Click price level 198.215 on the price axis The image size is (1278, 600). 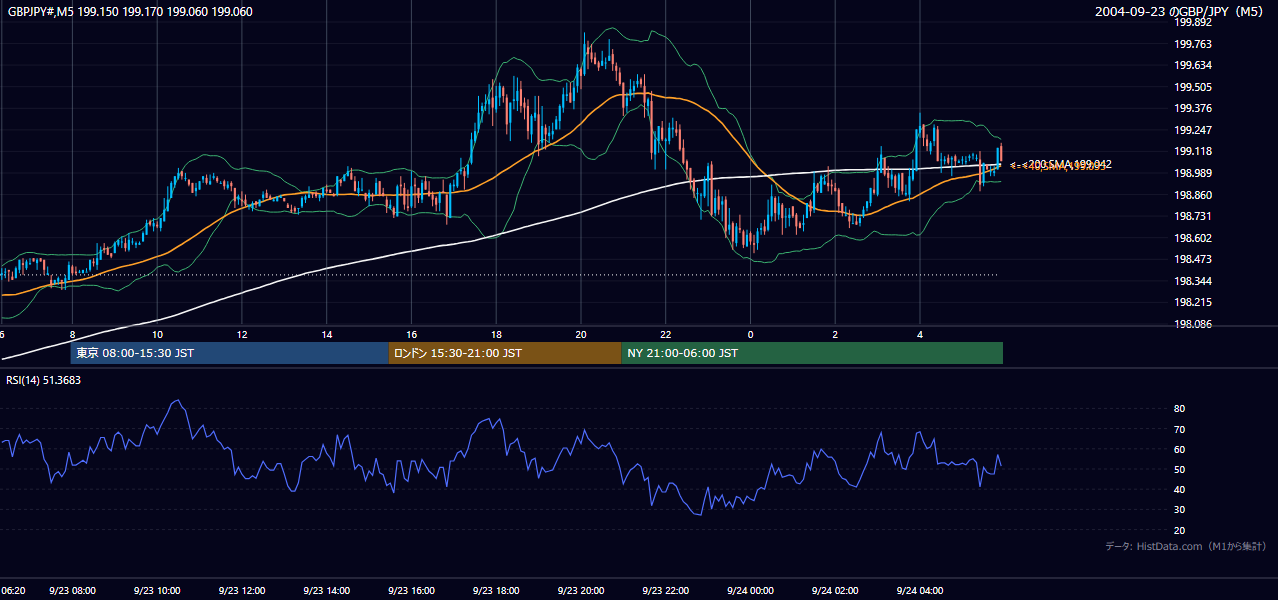point(1192,302)
